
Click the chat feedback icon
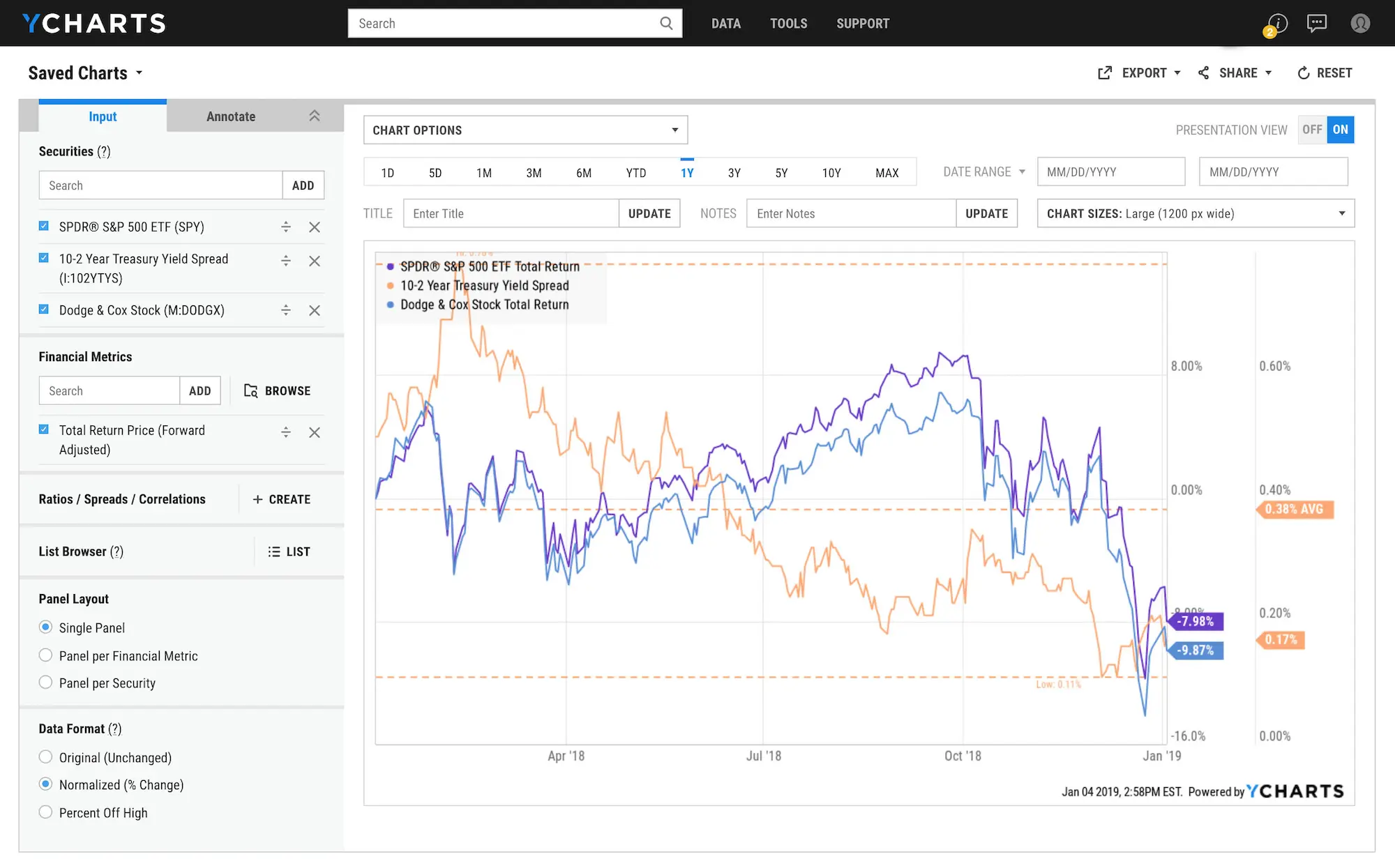coord(1318,23)
